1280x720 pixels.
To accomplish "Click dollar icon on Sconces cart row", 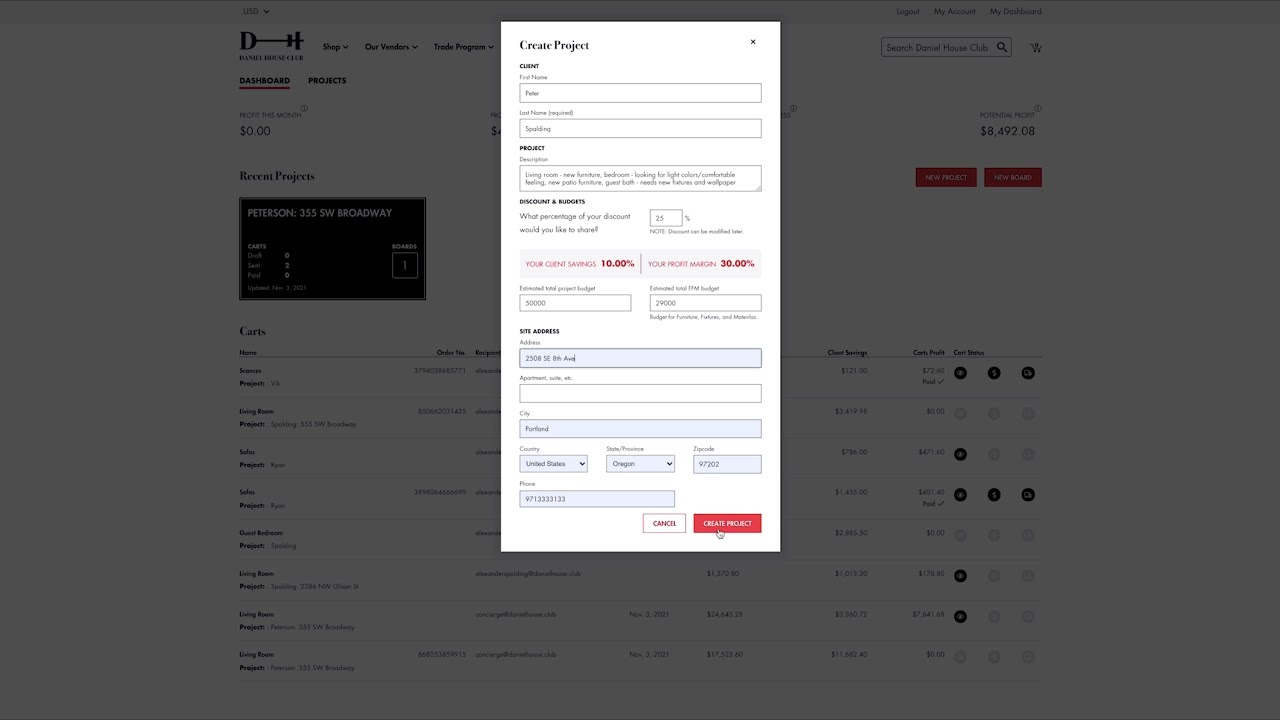I will (x=994, y=373).
